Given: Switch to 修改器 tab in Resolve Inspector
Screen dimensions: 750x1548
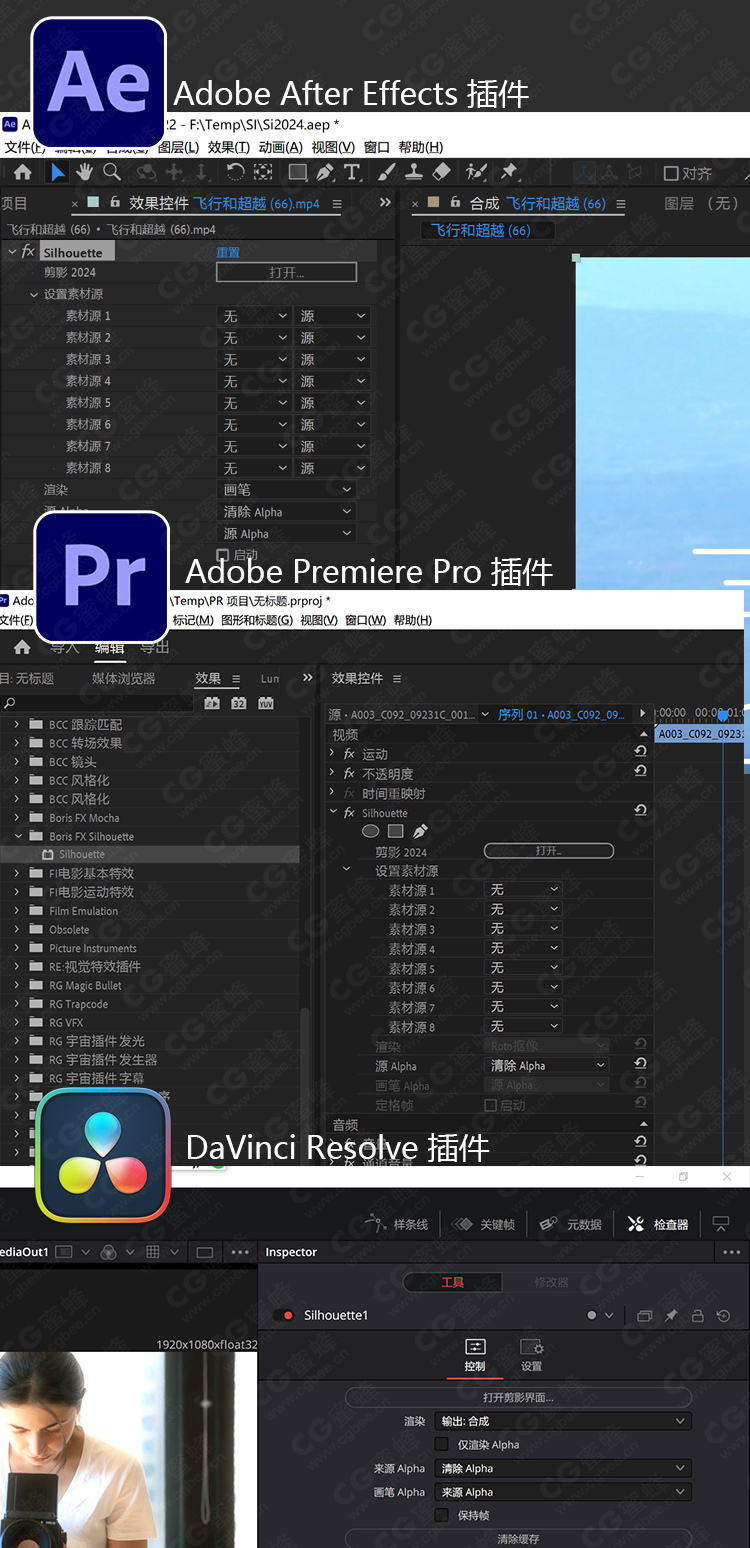Looking at the screenshot, I should click(551, 1282).
